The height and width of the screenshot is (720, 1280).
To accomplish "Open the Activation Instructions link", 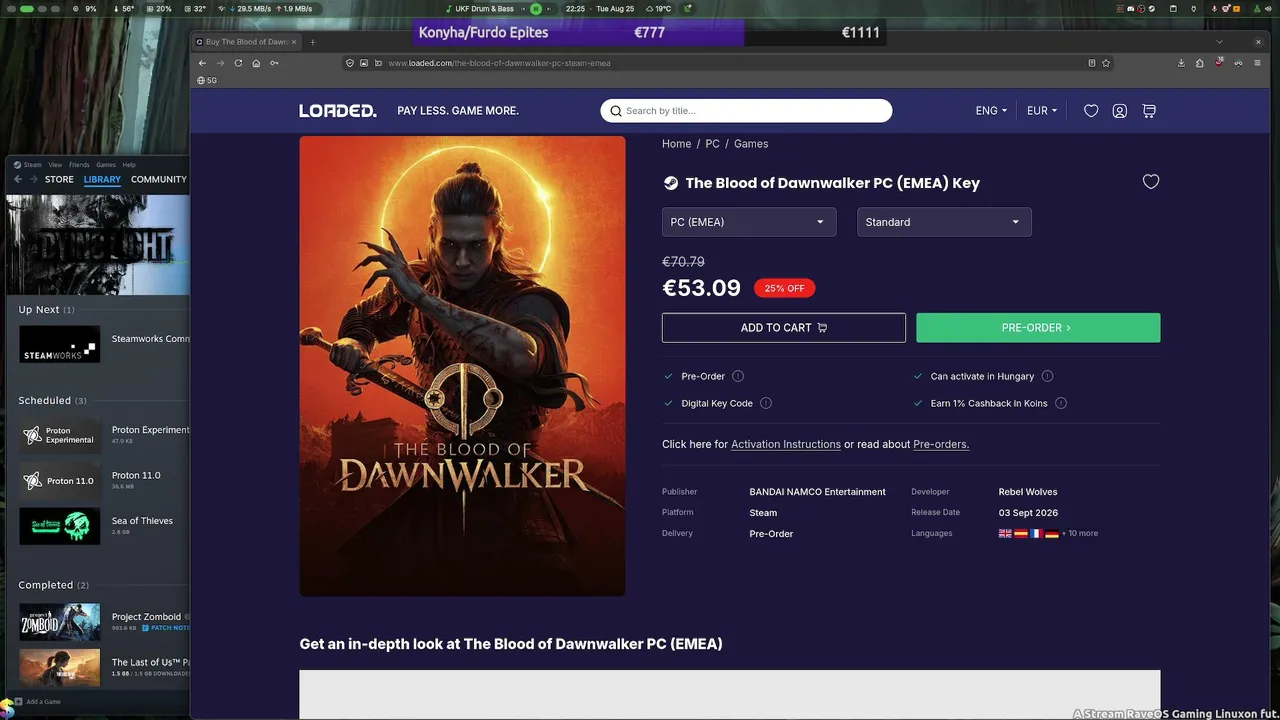I will click(x=786, y=444).
